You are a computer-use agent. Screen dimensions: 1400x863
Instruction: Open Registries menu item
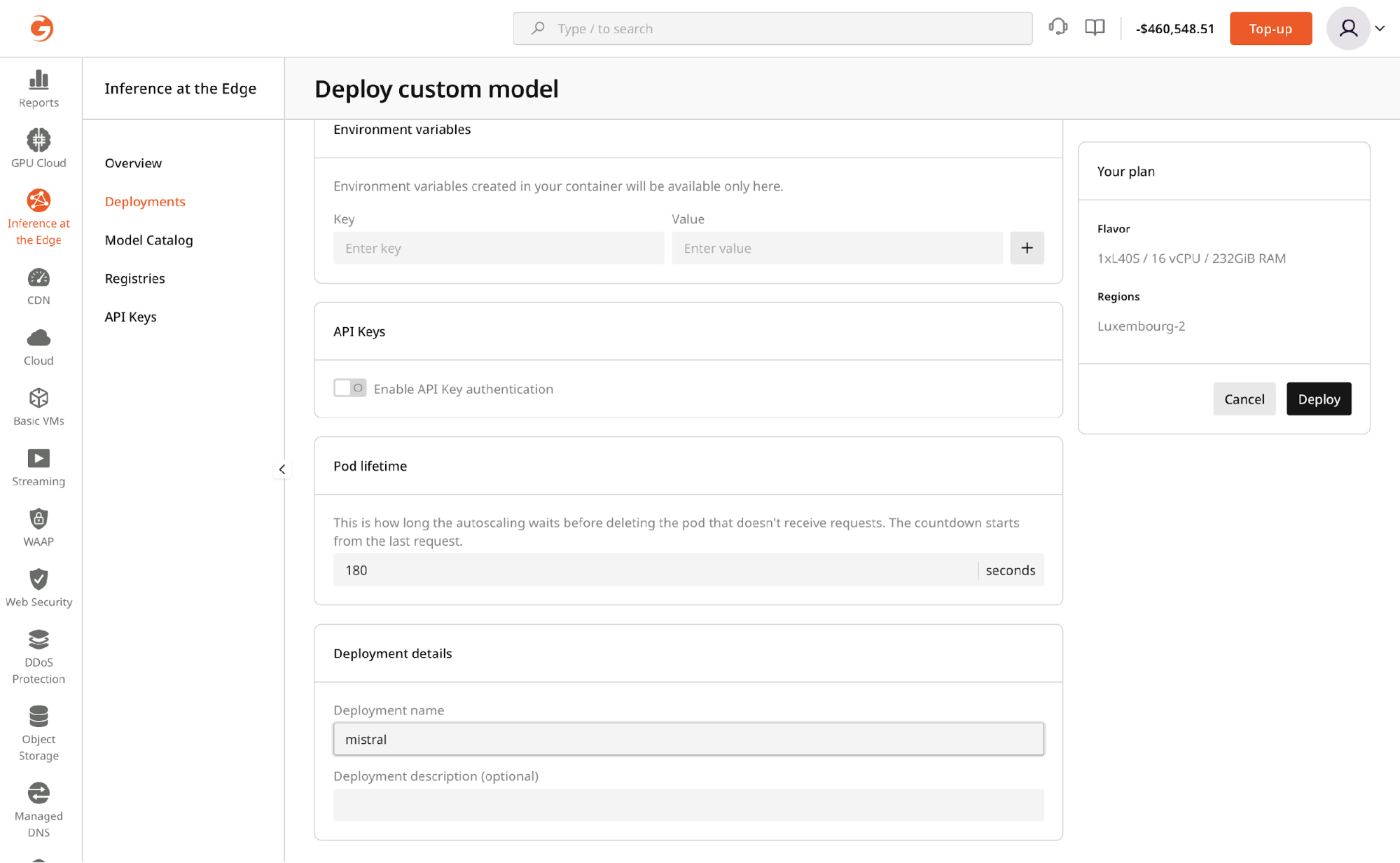(134, 279)
